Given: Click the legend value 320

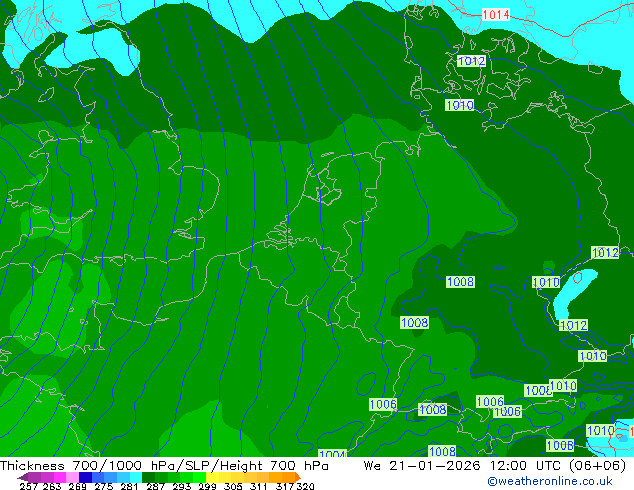Looking at the screenshot, I should (x=305, y=486).
